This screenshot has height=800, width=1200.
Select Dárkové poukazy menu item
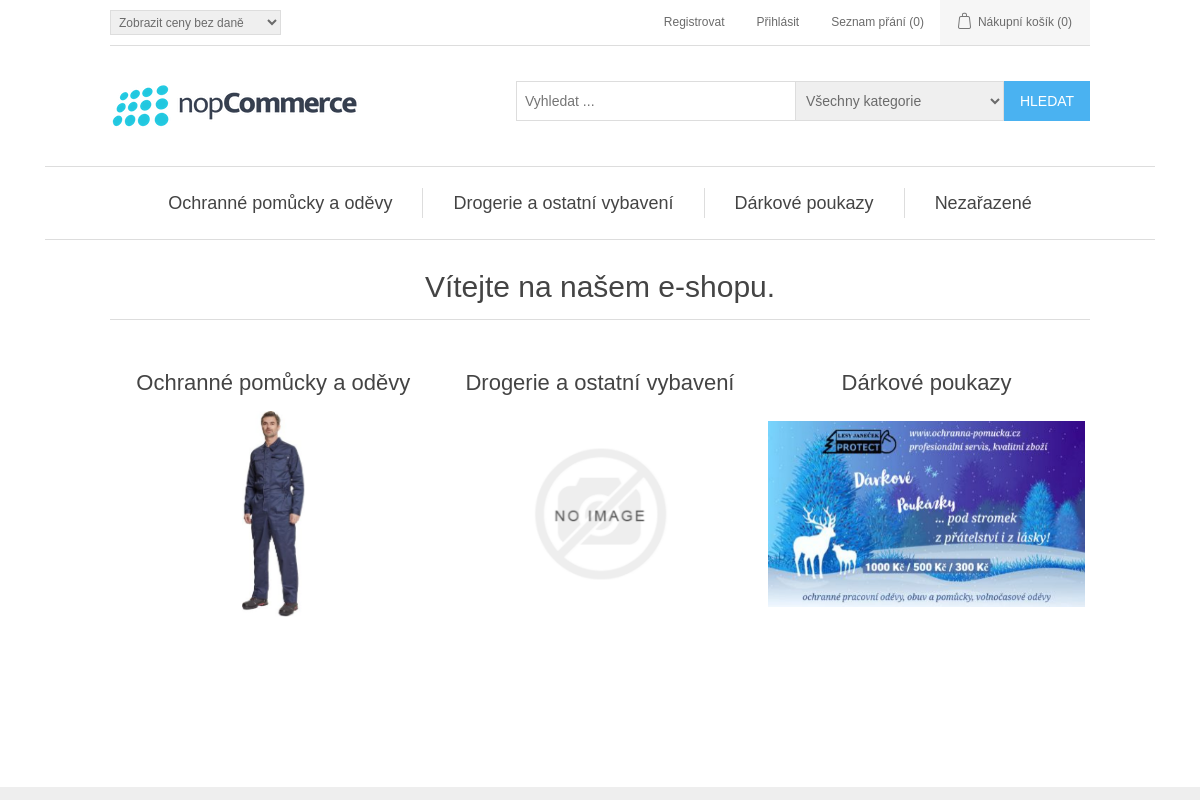[804, 203]
